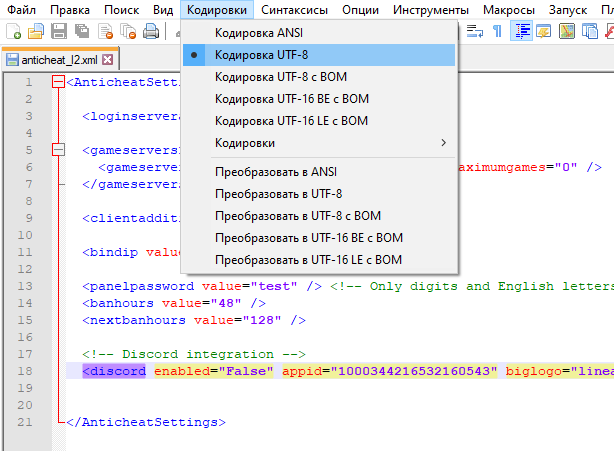Open the Document Map toolbar icon
Viewport: 614px width, 451px height.
pyautogui.click(x=567, y=31)
